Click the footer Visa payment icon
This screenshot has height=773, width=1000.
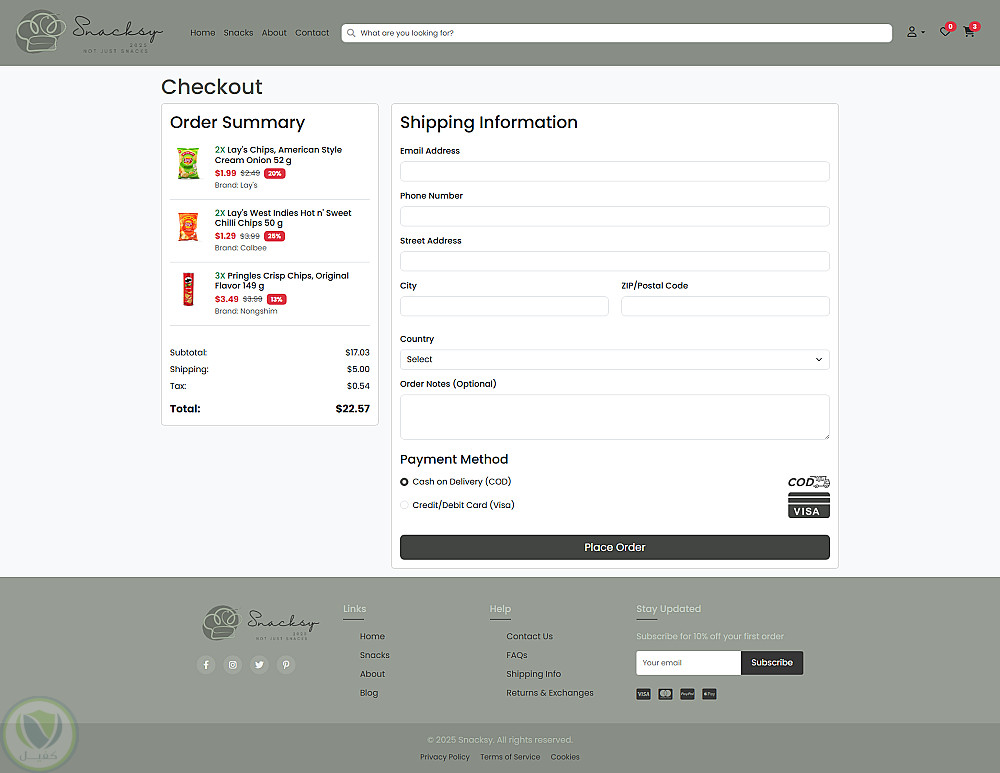643,694
